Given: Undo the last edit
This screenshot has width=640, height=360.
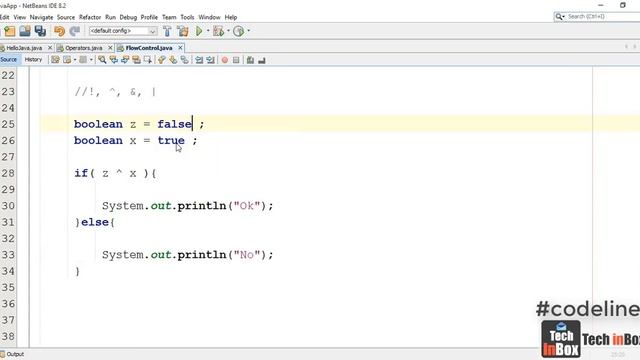Looking at the screenshot, I should coord(60,31).
